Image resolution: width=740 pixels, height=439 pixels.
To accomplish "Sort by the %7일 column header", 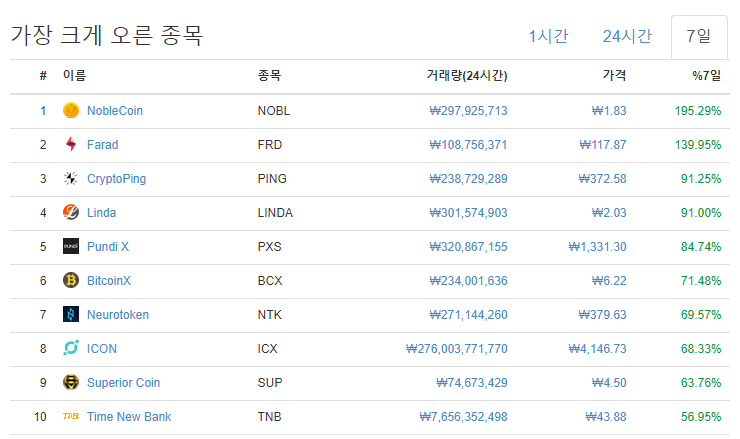I will click(706, 75).
